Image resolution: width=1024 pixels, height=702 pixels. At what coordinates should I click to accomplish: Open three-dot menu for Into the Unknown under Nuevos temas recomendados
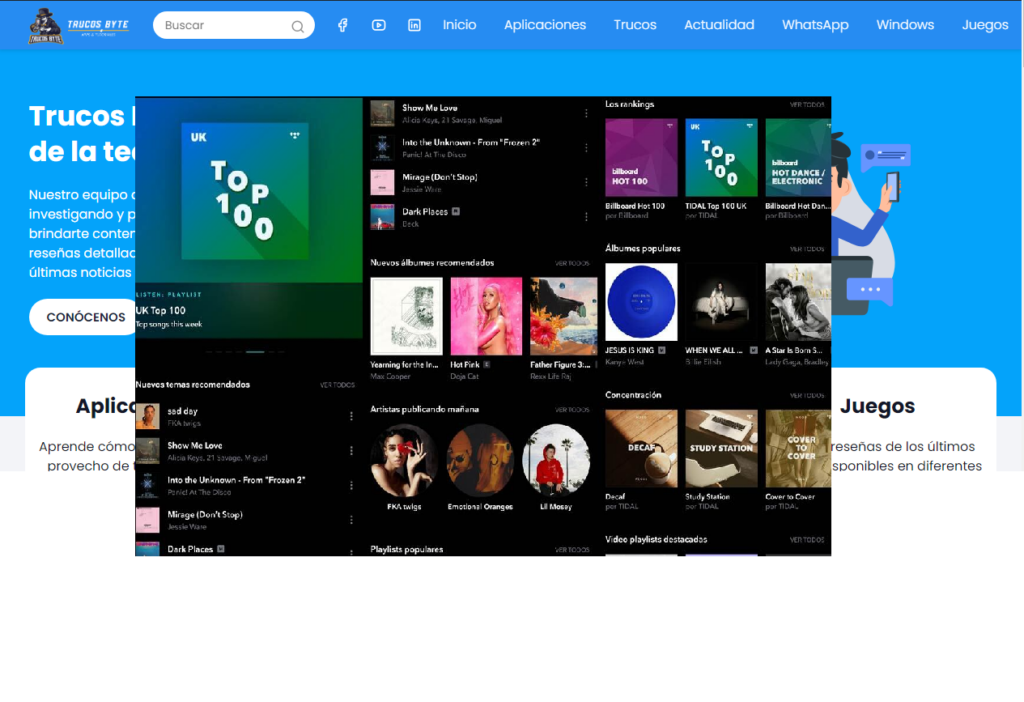pyautogui.click(x=351, y=485)
